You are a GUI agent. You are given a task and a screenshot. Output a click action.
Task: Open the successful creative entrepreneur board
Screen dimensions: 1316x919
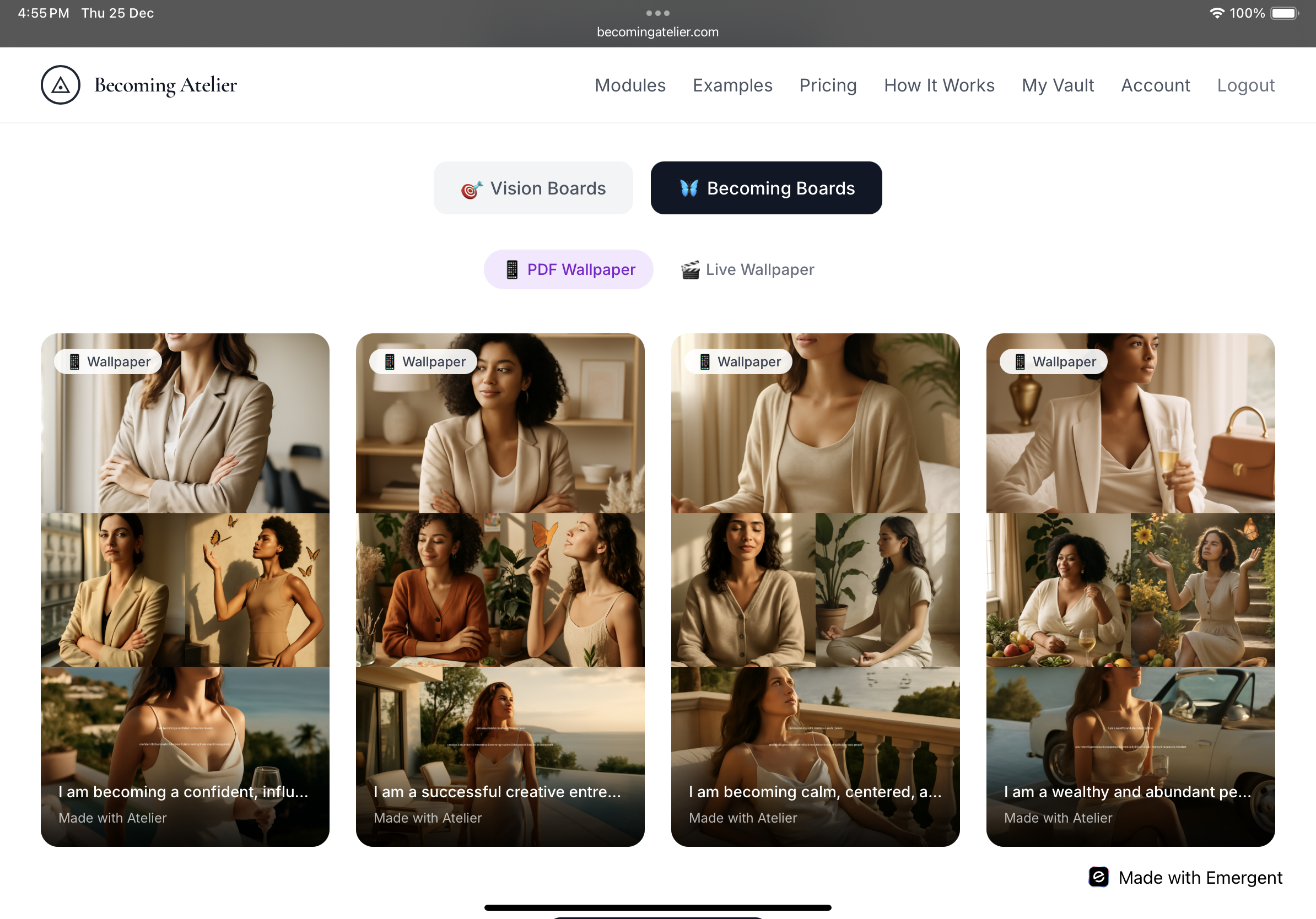500,590
